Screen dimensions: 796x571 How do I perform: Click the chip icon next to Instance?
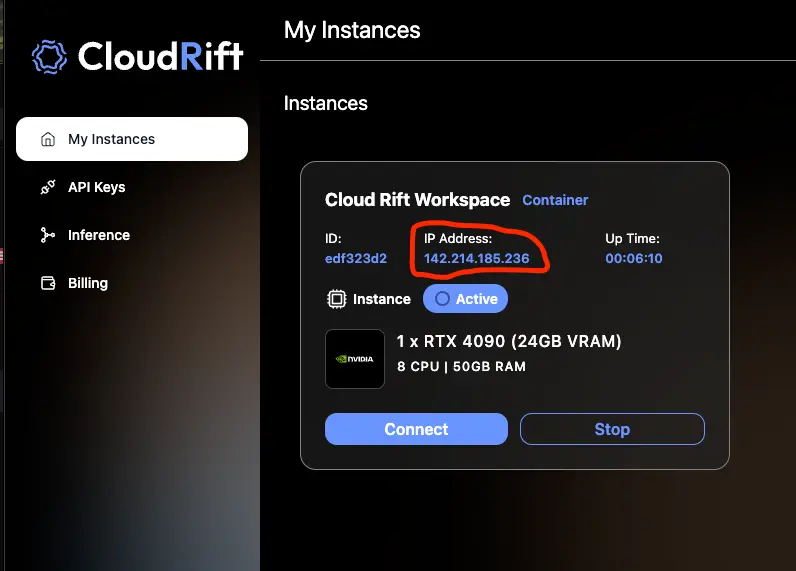pyautogui.click(x=337, y=299)
